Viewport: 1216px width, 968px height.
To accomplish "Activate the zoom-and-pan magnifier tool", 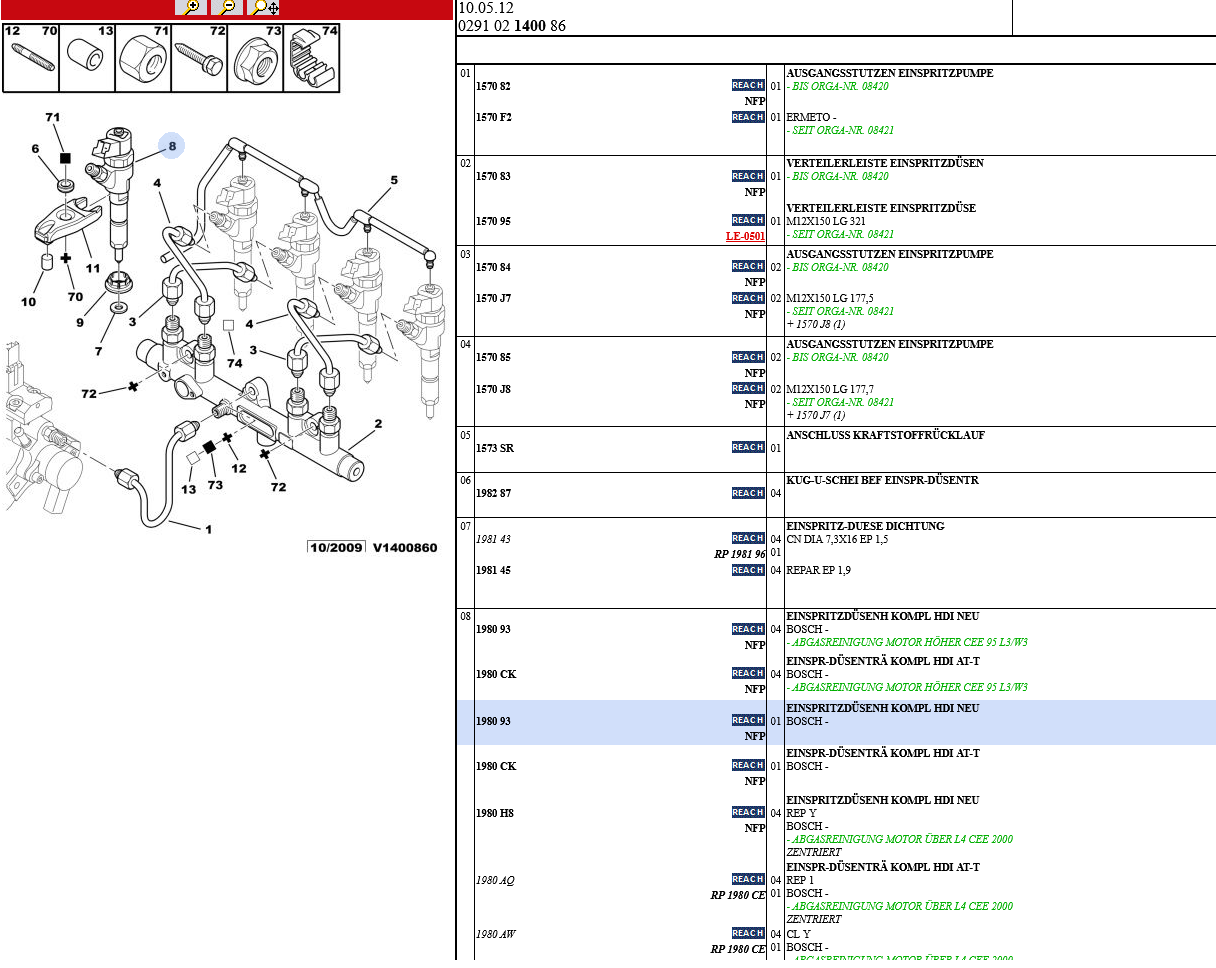I will (x=264, y=7).
